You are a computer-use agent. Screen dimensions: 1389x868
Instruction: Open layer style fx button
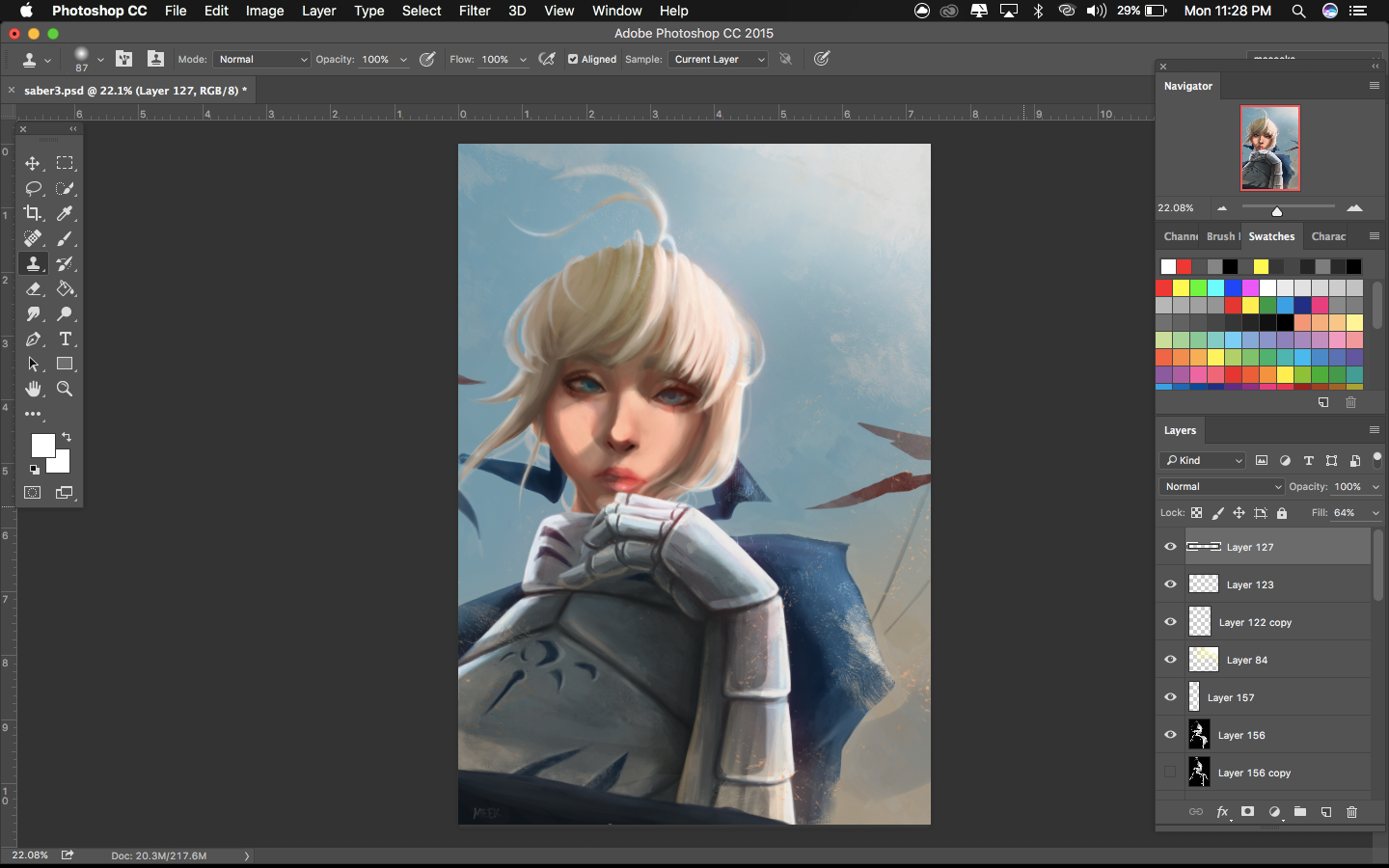click(x=1222, y=812)
